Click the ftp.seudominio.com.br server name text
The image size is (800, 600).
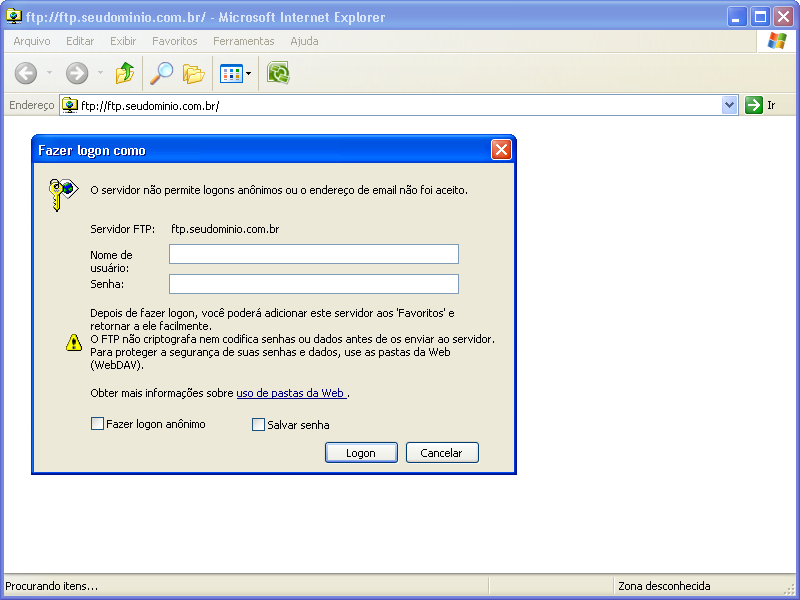point(225,229)
